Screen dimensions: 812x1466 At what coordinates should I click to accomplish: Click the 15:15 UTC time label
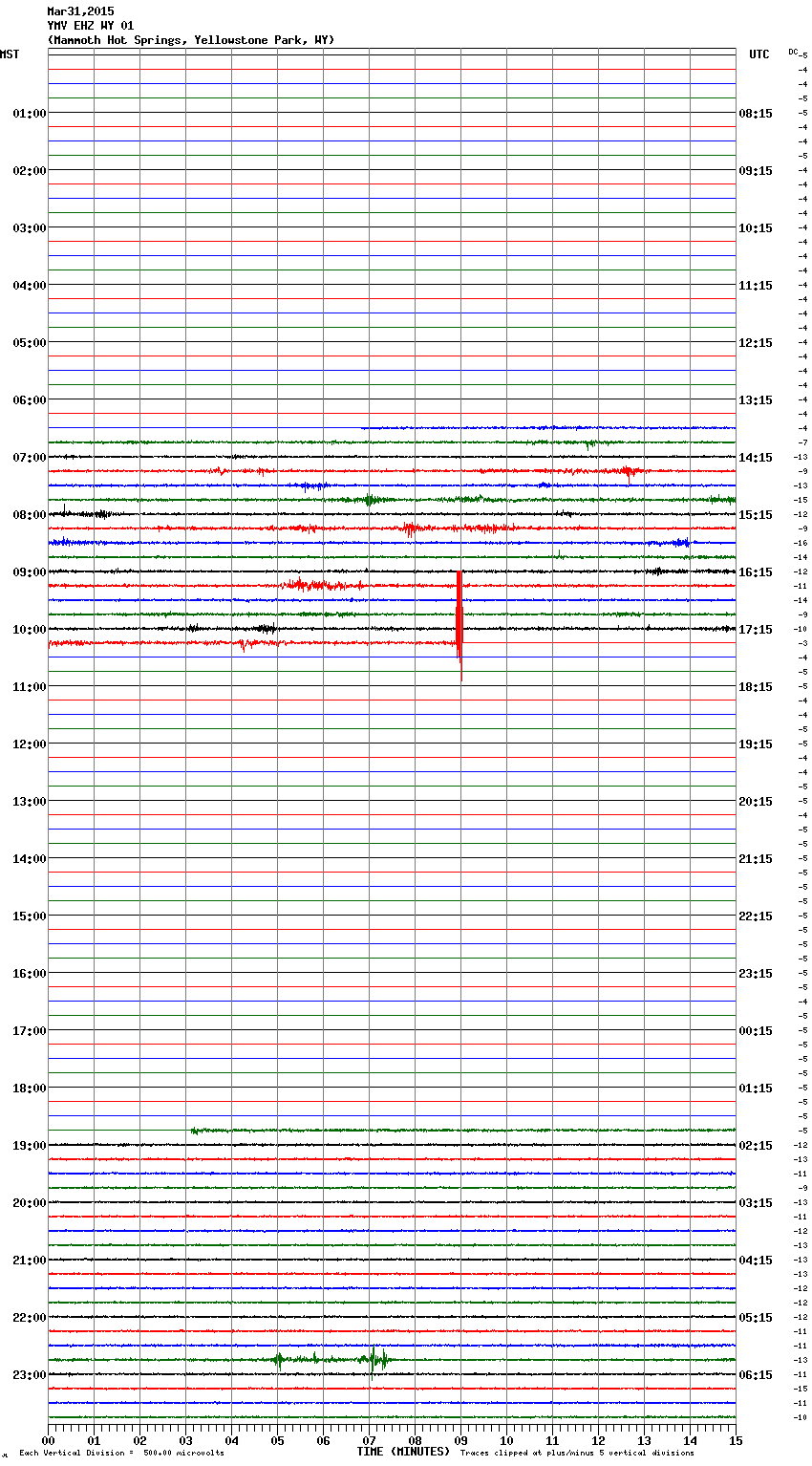point(756,515)
